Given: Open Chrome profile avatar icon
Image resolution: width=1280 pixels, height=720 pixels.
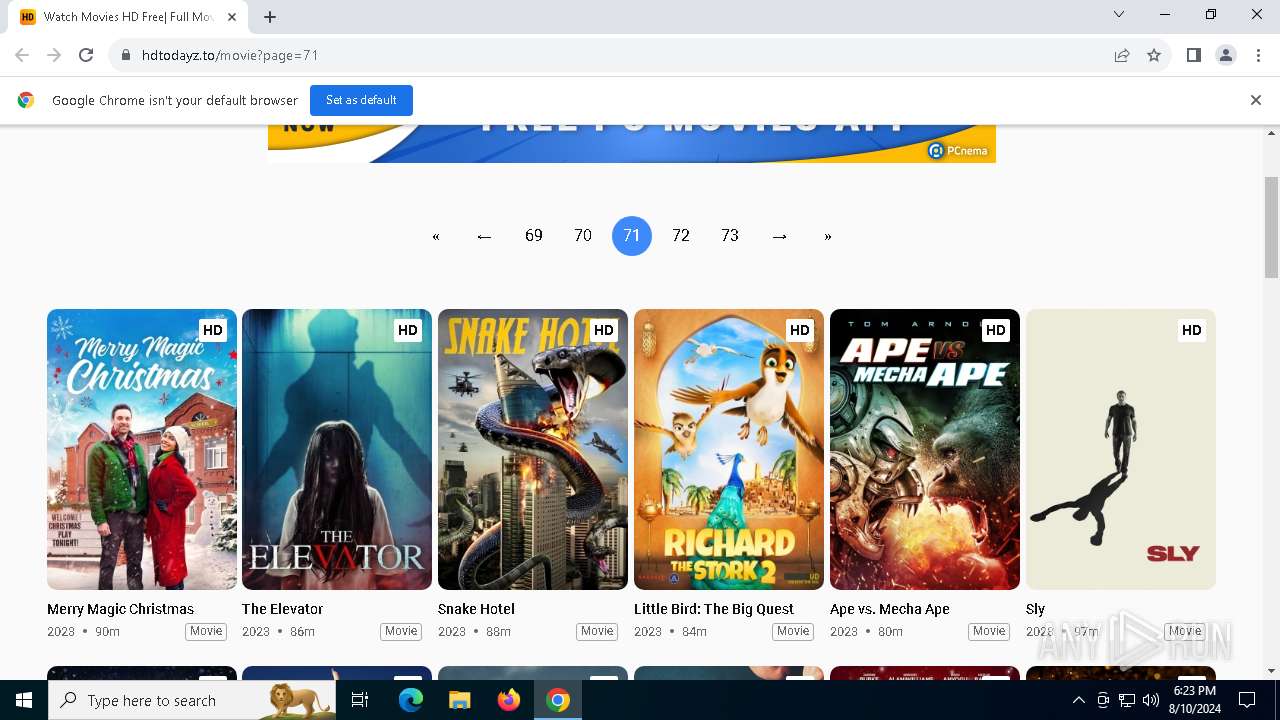Looking at the screenshot, I should (1226, 55).
